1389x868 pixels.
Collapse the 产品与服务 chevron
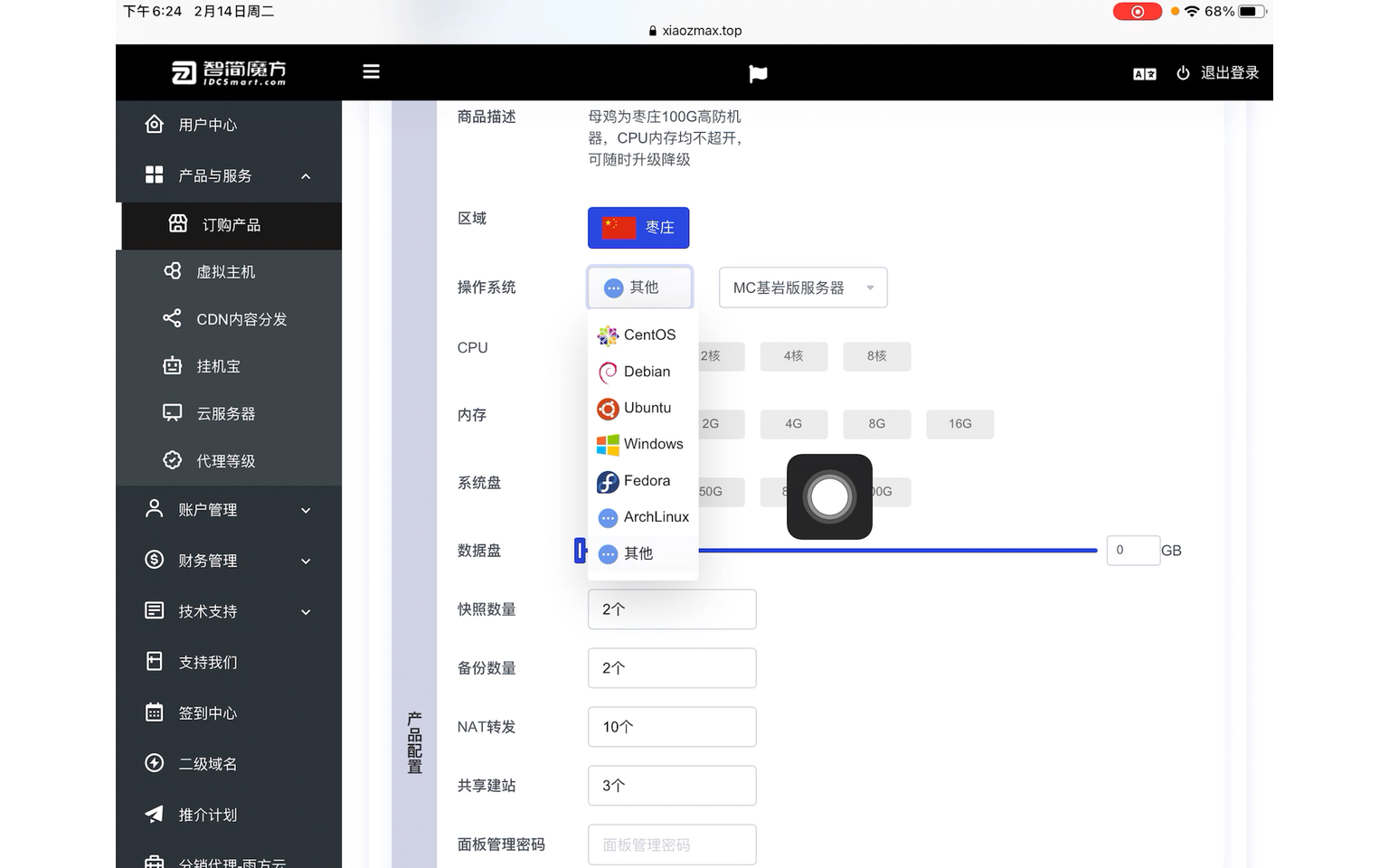click(x=306, y=176)
